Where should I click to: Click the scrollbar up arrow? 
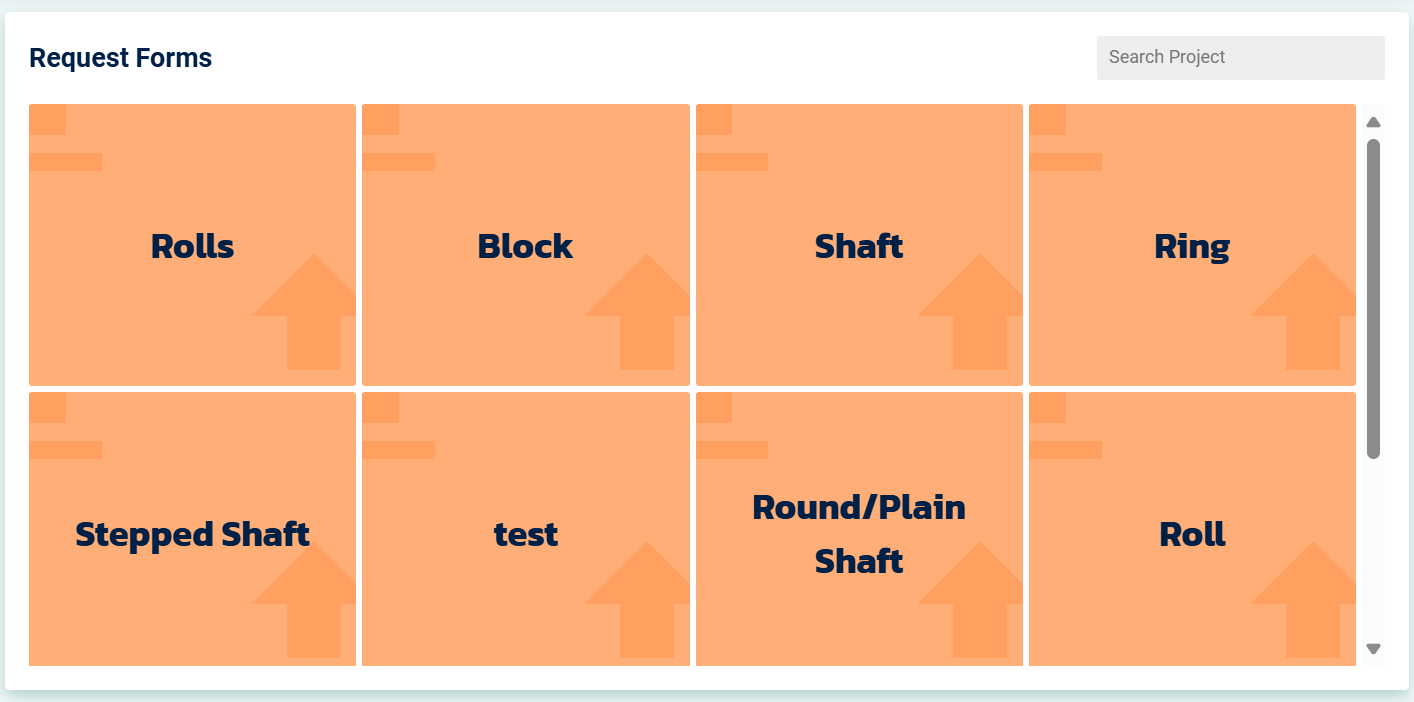point(1373,122)
